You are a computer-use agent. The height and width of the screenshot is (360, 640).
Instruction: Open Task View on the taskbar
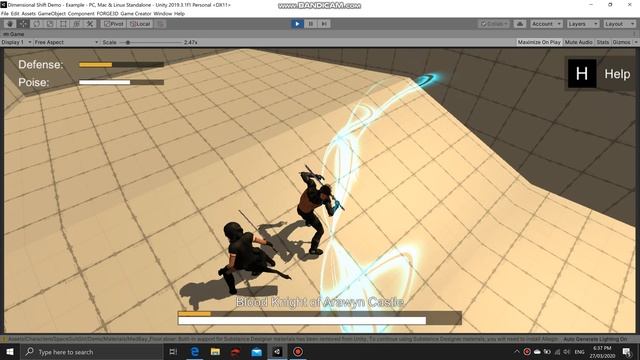point(173,351)
